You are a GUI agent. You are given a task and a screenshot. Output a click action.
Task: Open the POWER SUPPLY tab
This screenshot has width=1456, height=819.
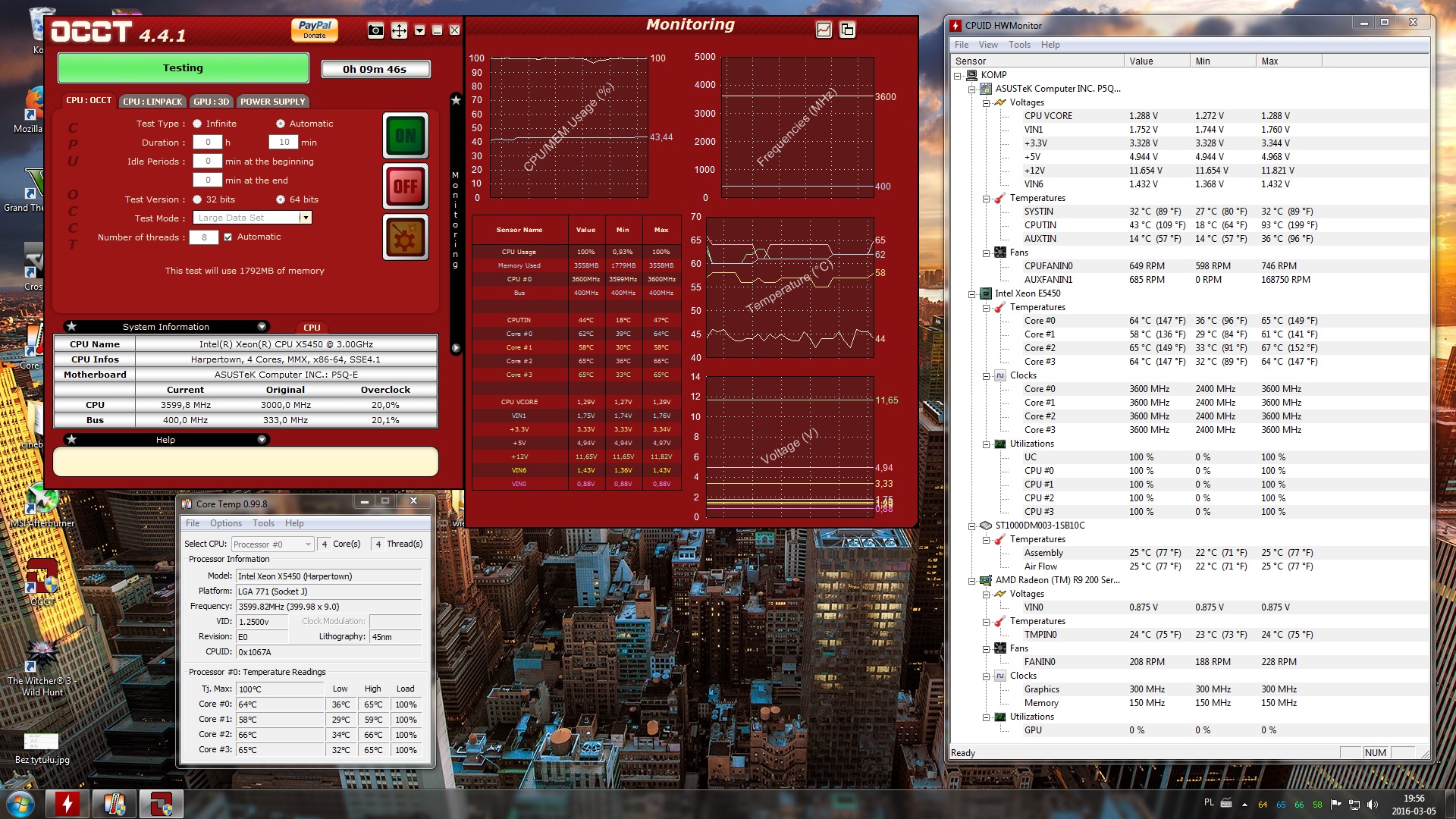pos(272,101)
